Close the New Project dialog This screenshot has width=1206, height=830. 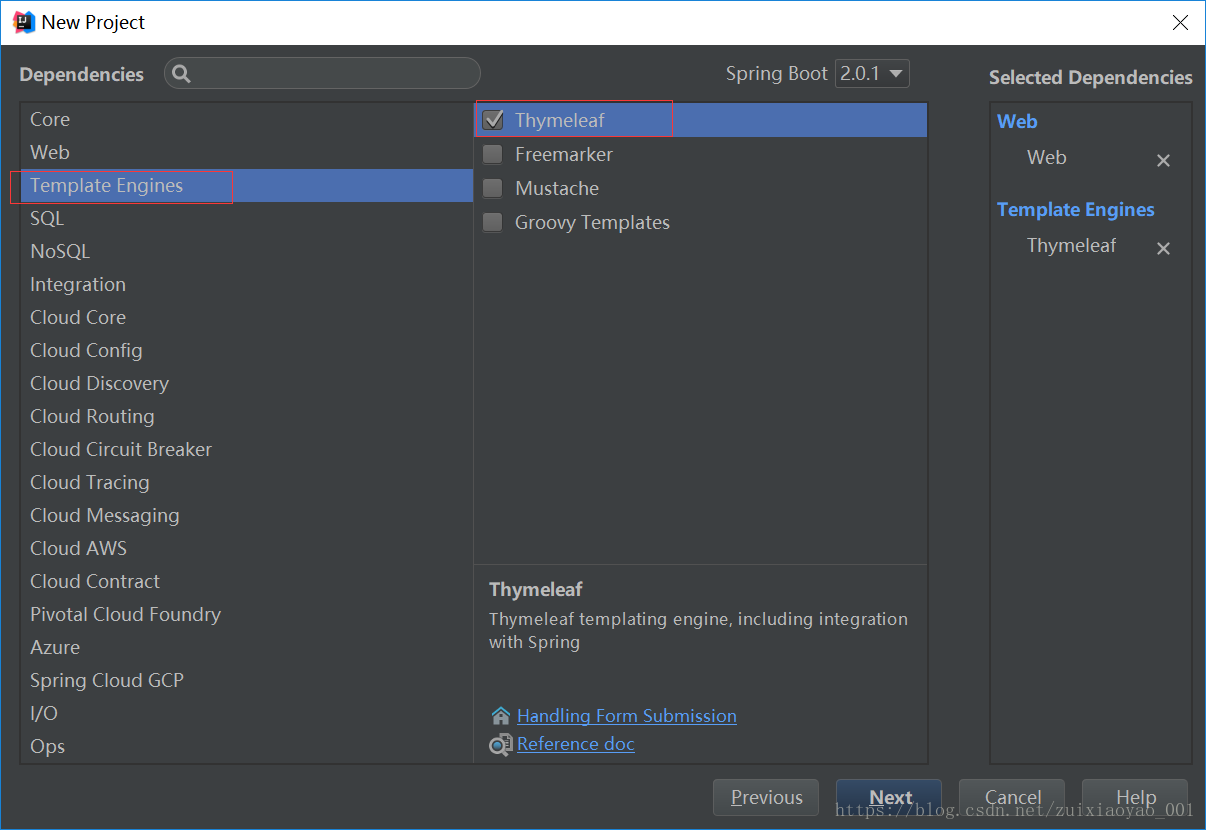(x=1180, y=22)
